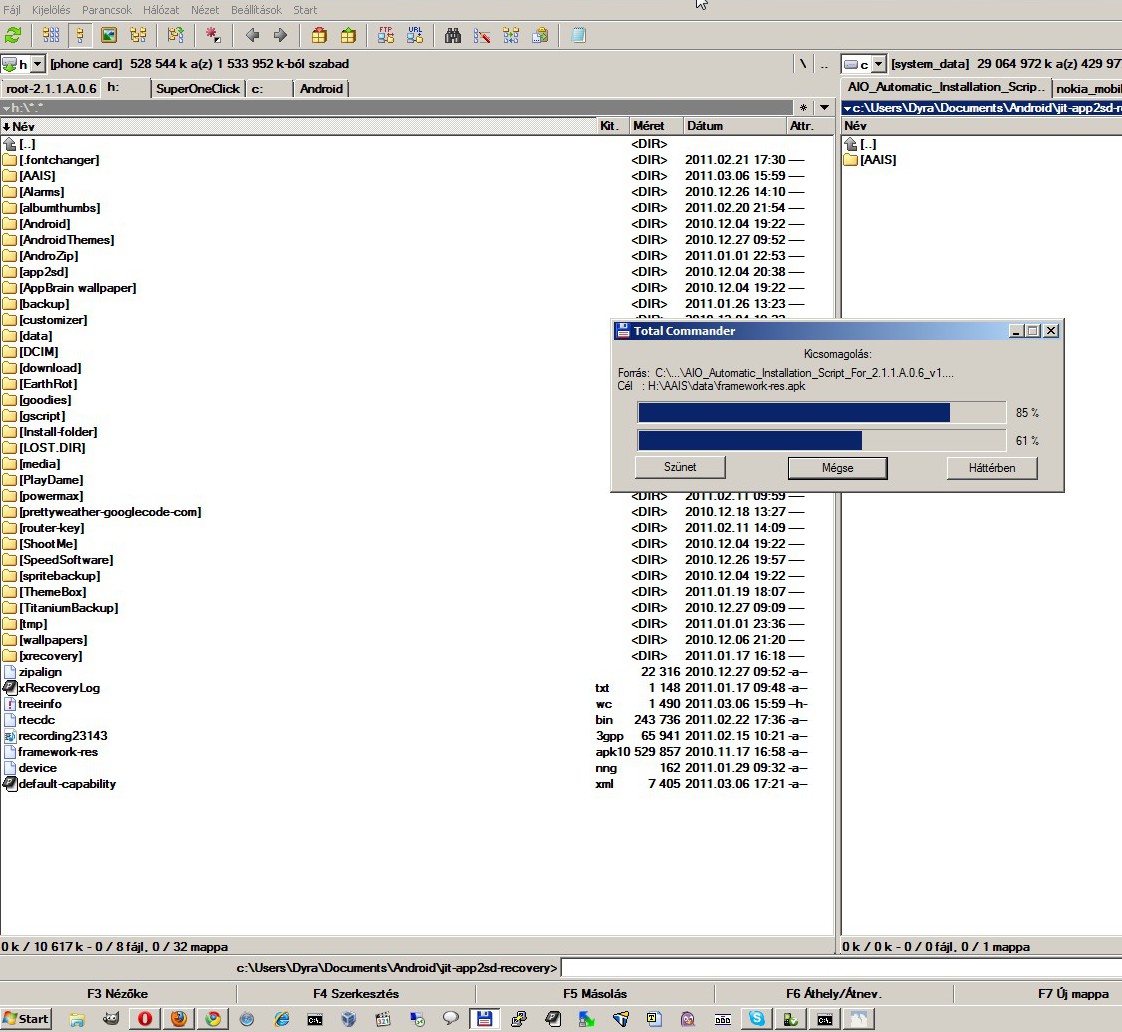Activate Total Commander floppy taskbar icon
Screen dimensions: 1122x1032
pos(484,1018)
